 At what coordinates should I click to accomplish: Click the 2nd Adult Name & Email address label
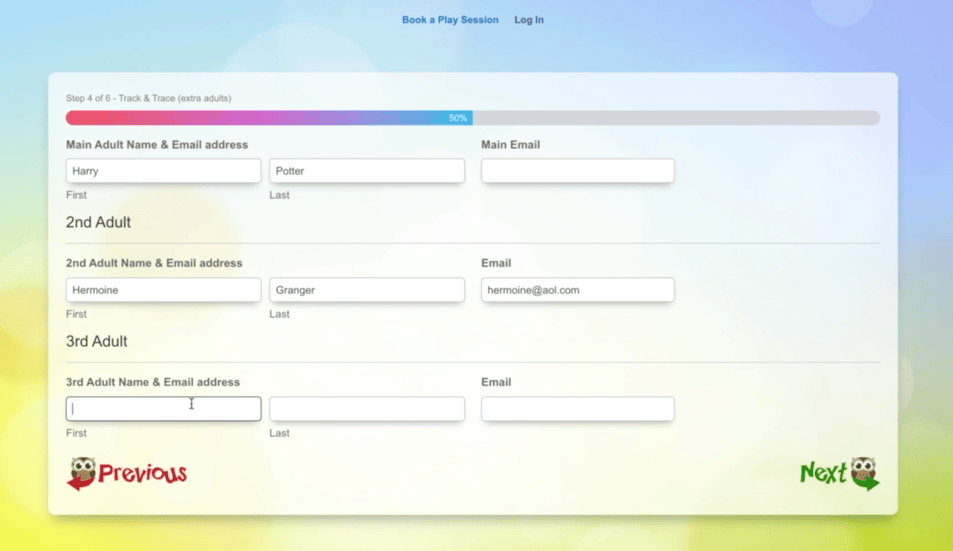click(154, 263)
